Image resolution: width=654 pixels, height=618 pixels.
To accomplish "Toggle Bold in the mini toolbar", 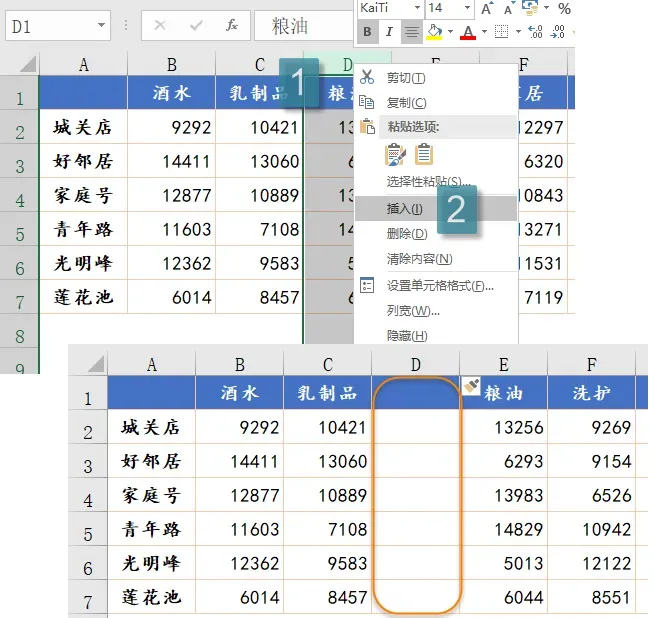I will (367, 32).
